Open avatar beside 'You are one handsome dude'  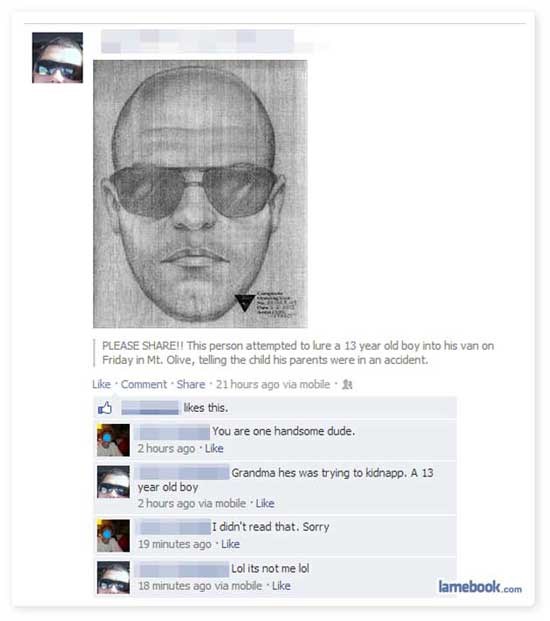[113, 440]
